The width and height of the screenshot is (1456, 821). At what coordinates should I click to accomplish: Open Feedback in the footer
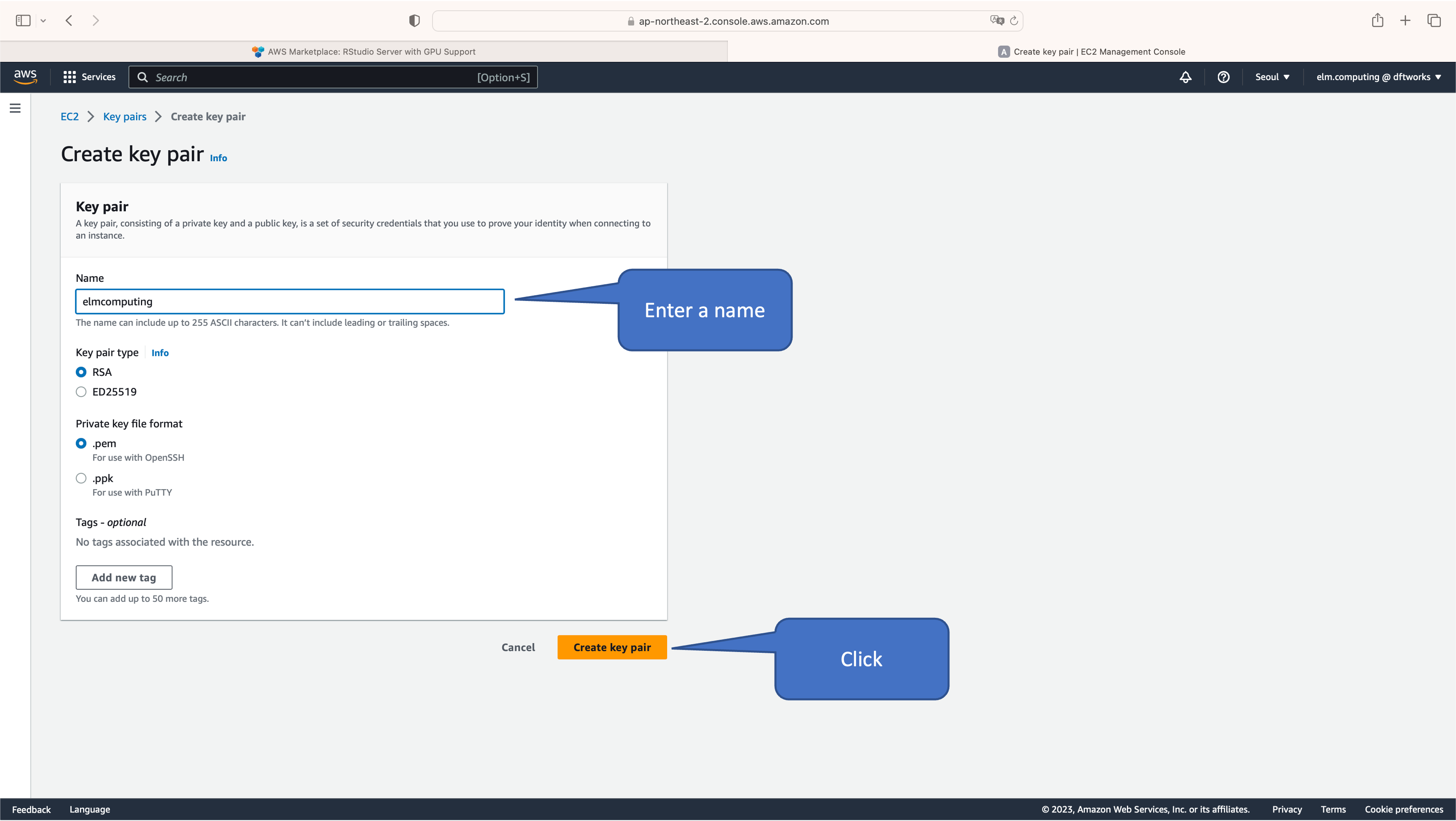tap(31, 809)
